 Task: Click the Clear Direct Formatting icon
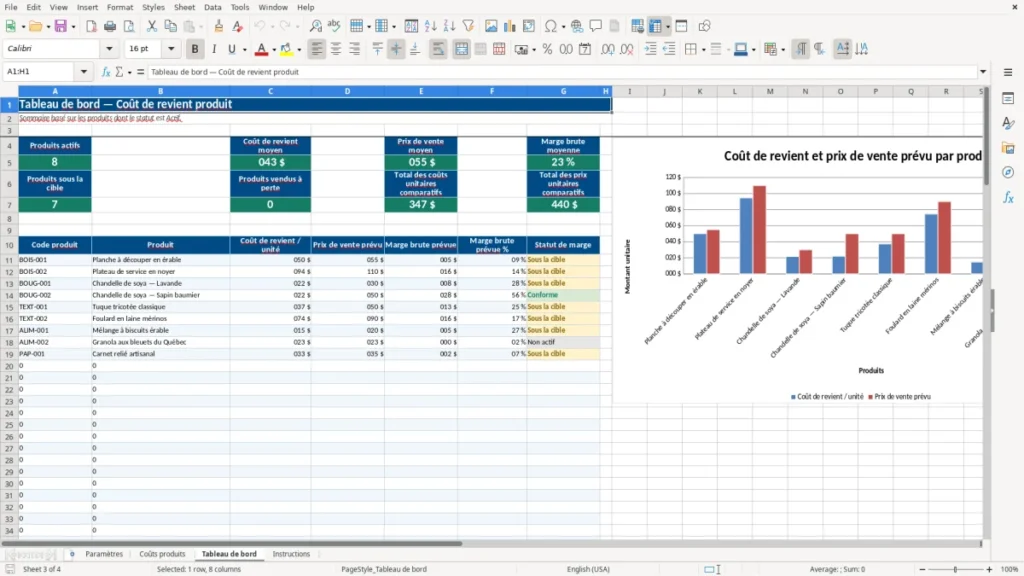coord(238,26)
